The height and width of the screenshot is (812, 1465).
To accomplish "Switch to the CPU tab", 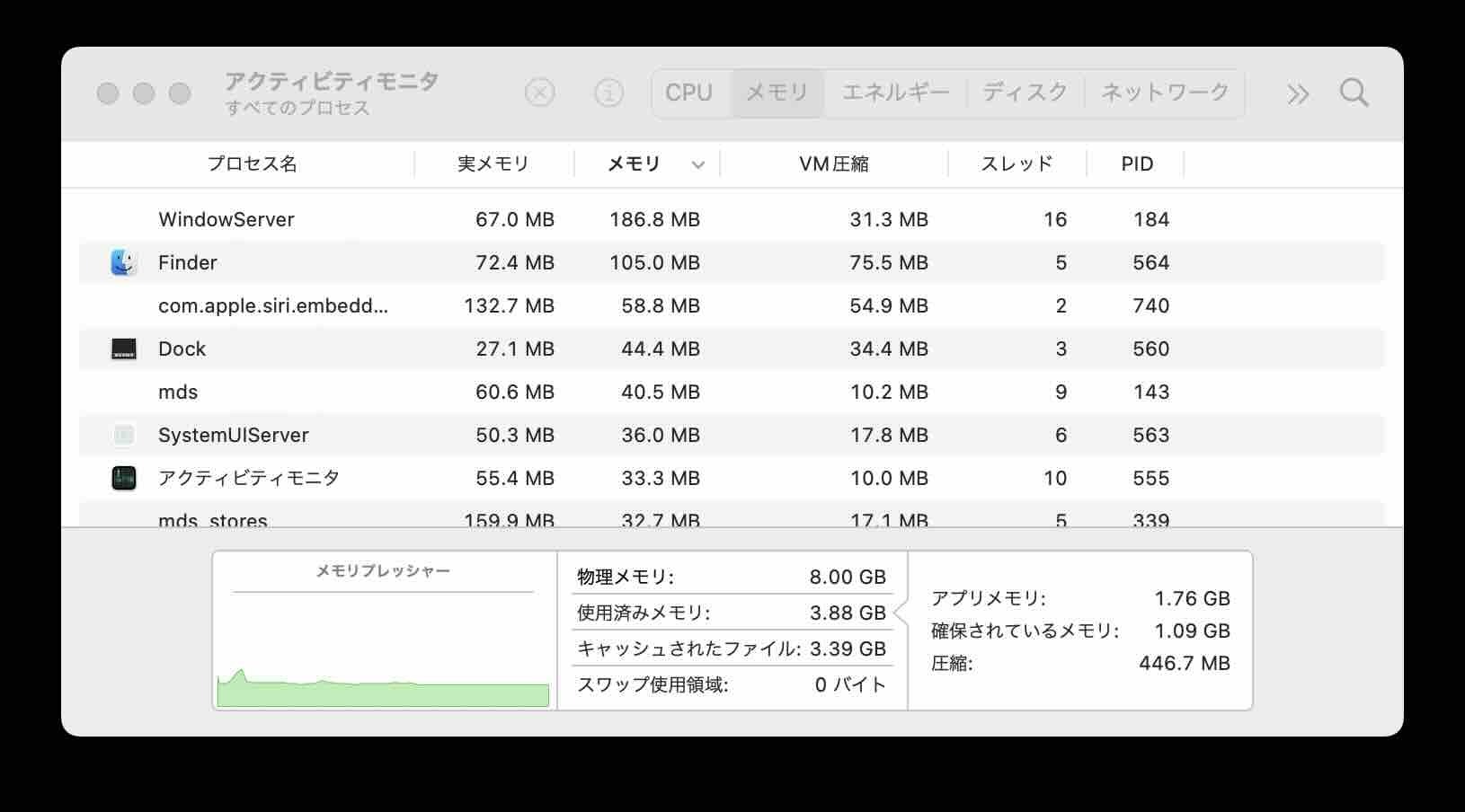I will pyautogui.click(x=689, y=93).
